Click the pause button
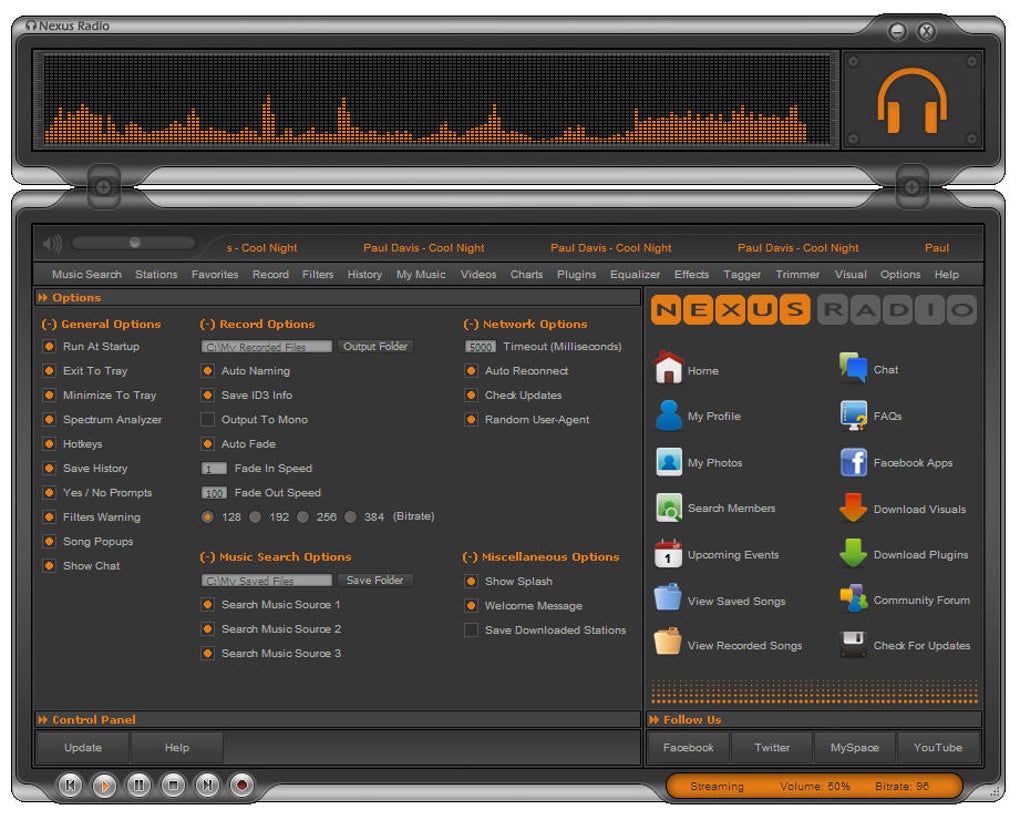Viewport: 1020px width, 820px height. coord(139,785)
